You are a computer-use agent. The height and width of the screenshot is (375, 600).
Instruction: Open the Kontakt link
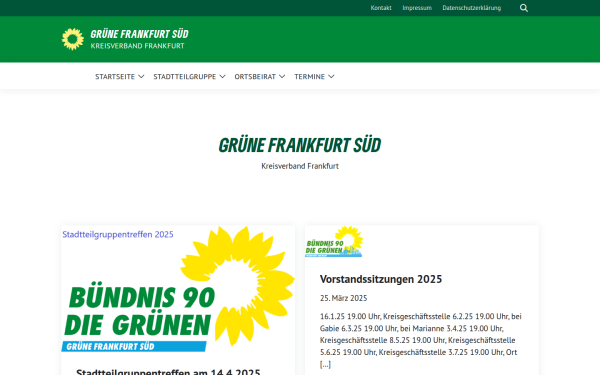click(x=381, y=8)
